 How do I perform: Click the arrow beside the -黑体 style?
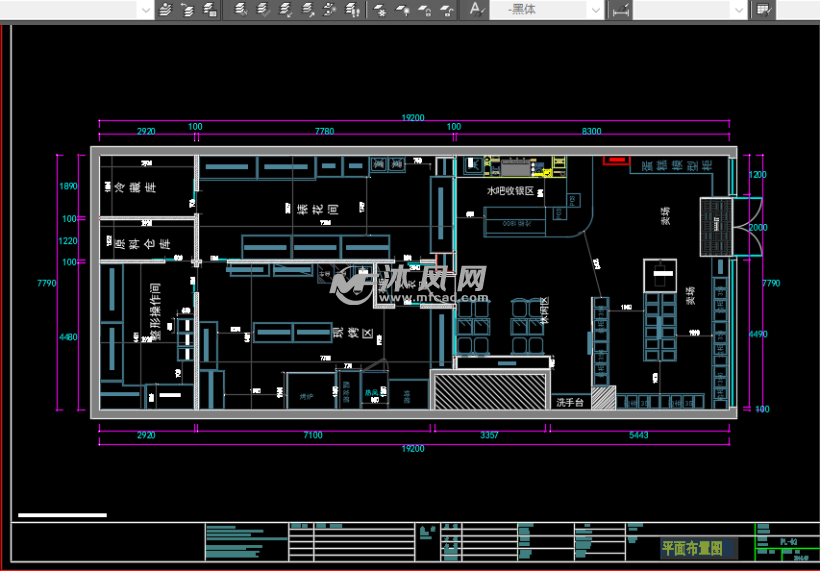point(596,10)
